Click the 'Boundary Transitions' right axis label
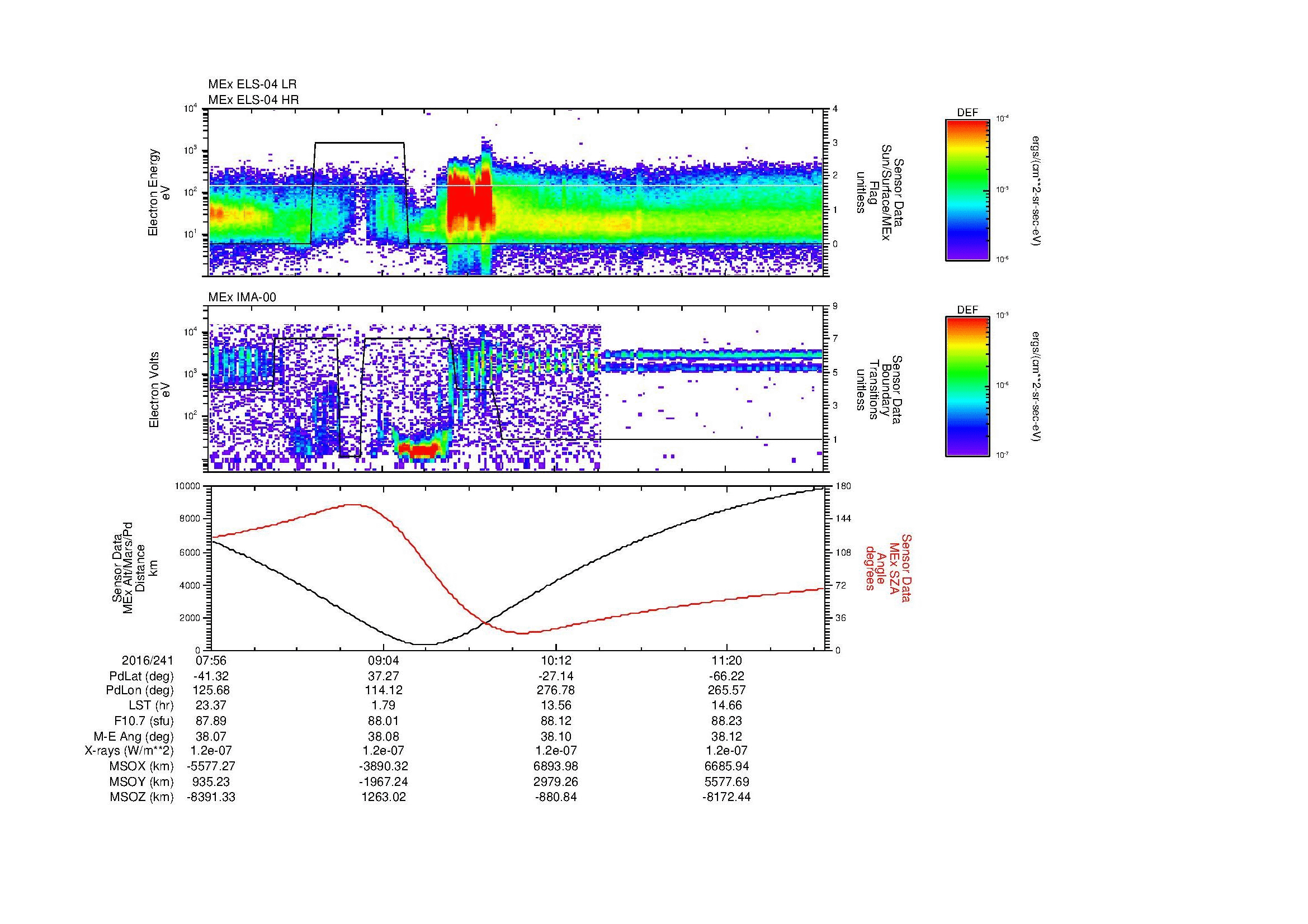 pos(880,390)
